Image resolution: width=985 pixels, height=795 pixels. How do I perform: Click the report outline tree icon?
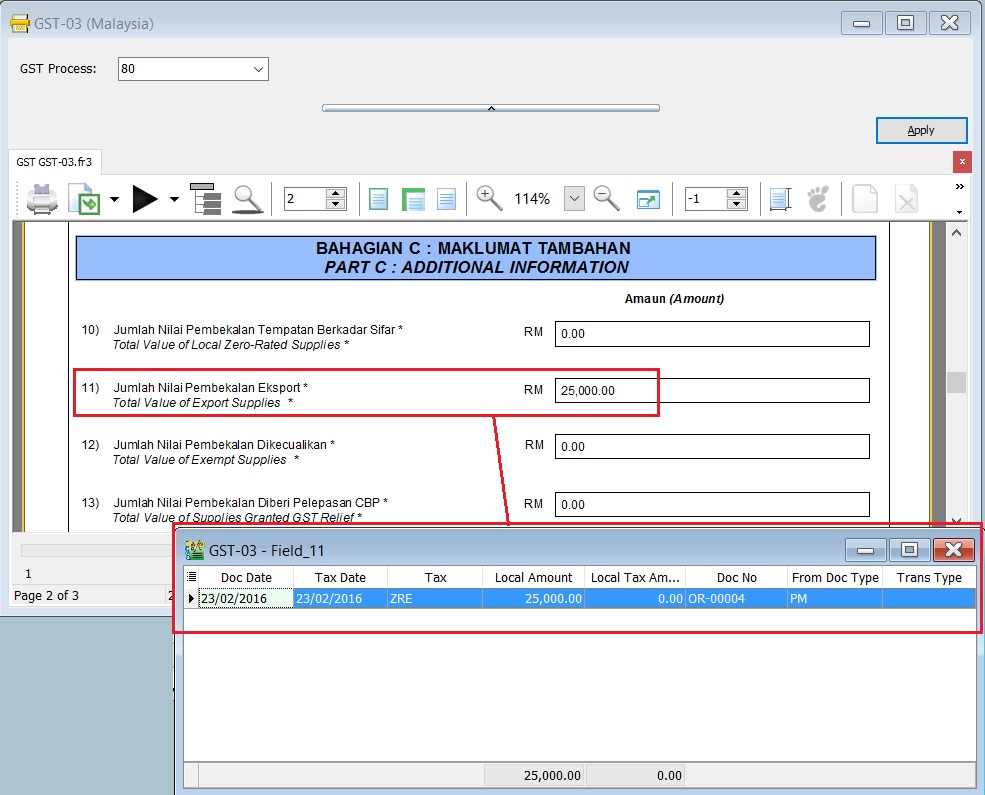click(x=204, y=199)
